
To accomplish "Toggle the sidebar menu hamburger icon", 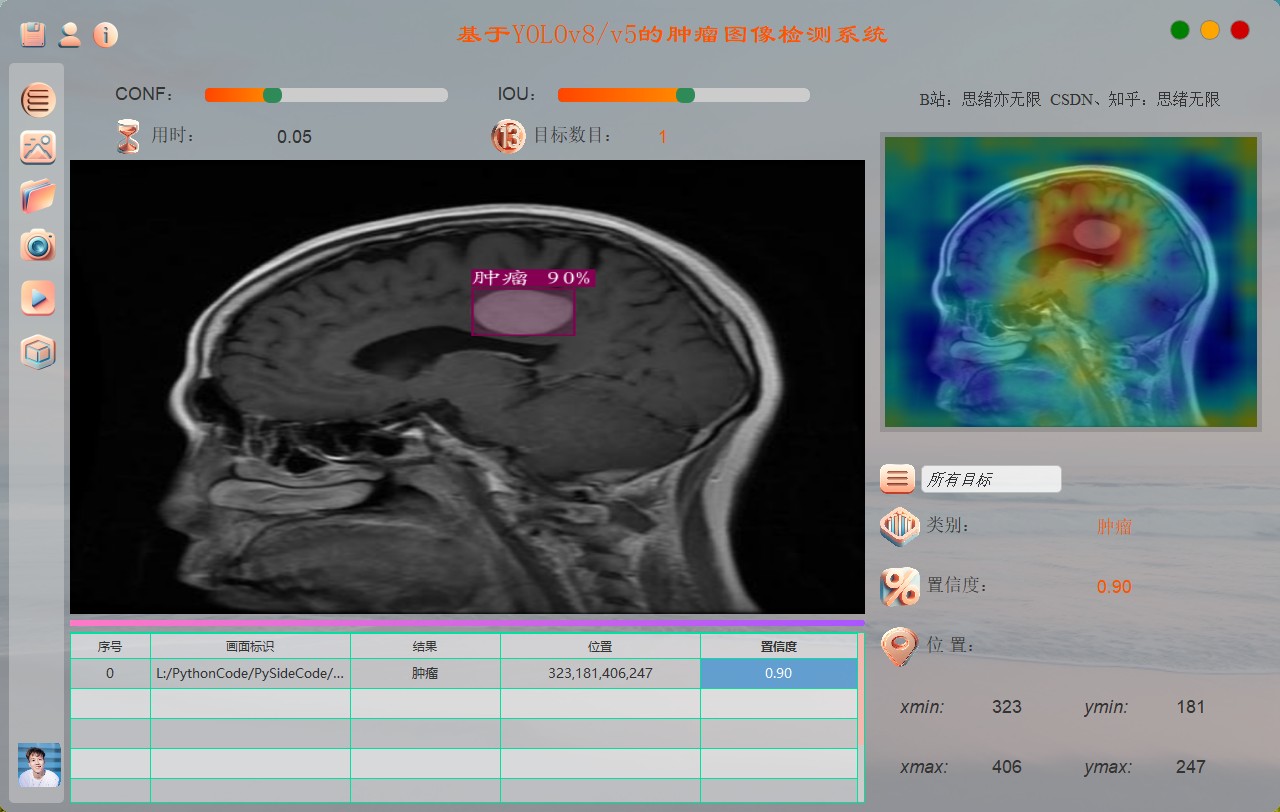I will point(38,99).
